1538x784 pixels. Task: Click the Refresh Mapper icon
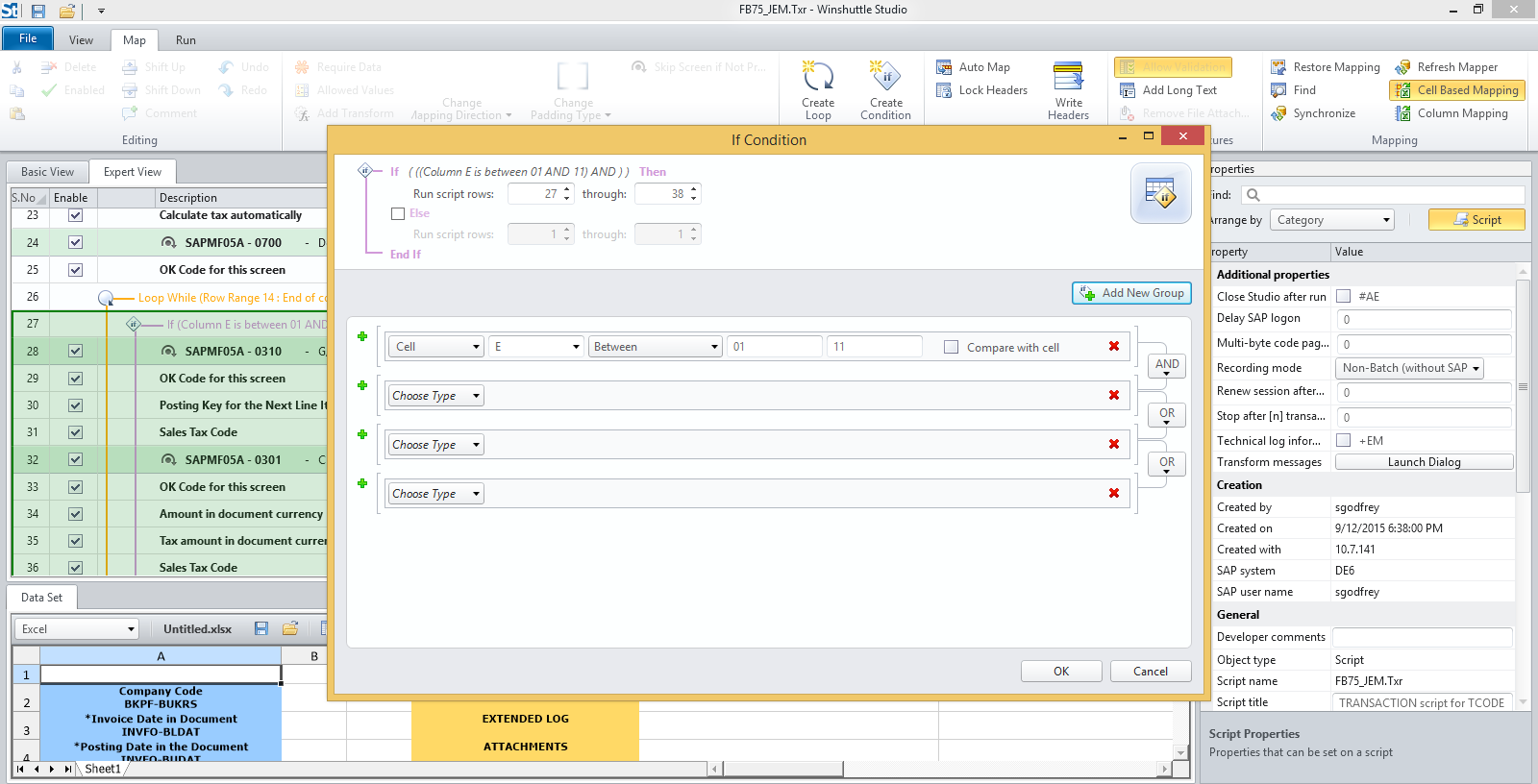coord(1403,67)
